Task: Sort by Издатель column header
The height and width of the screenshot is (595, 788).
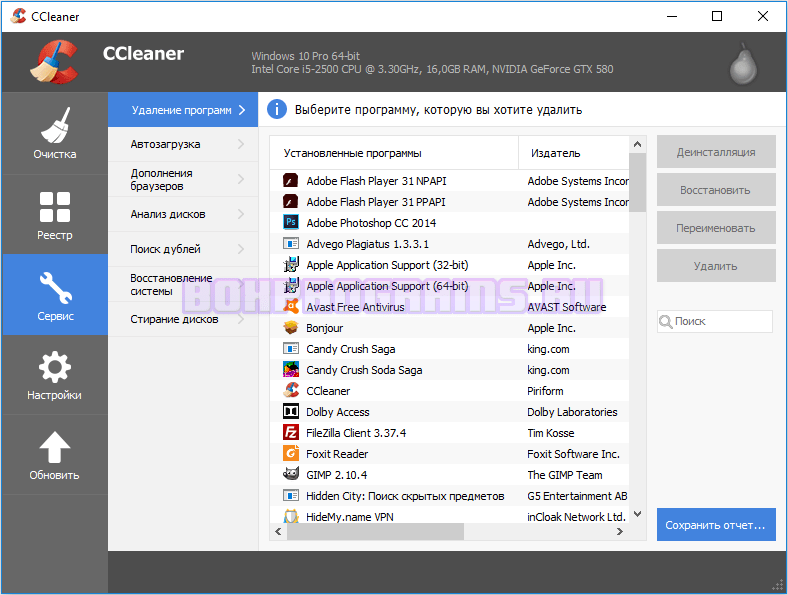Action: point(573,153)
